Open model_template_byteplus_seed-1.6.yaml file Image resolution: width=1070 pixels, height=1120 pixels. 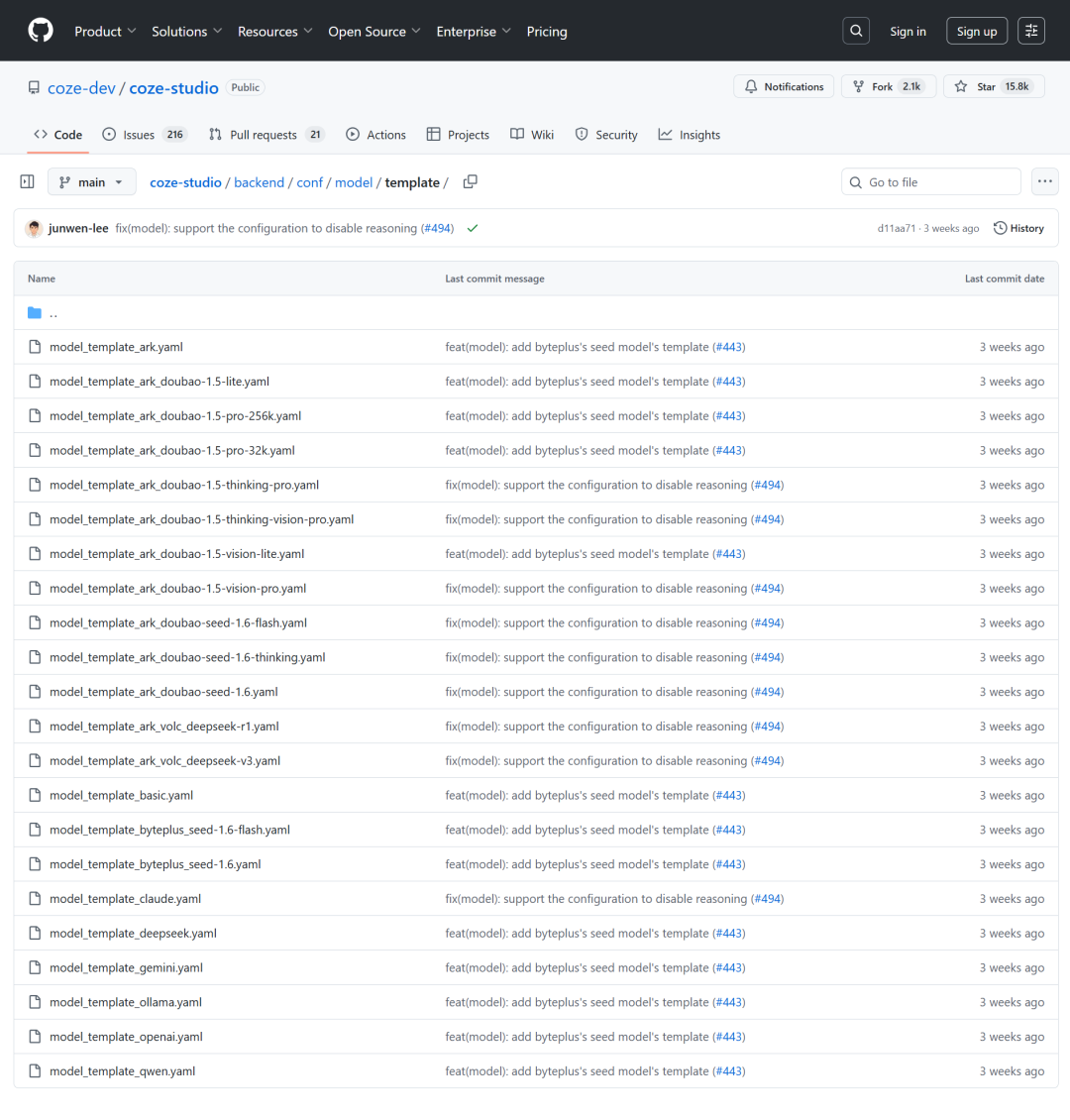(155, 864)
